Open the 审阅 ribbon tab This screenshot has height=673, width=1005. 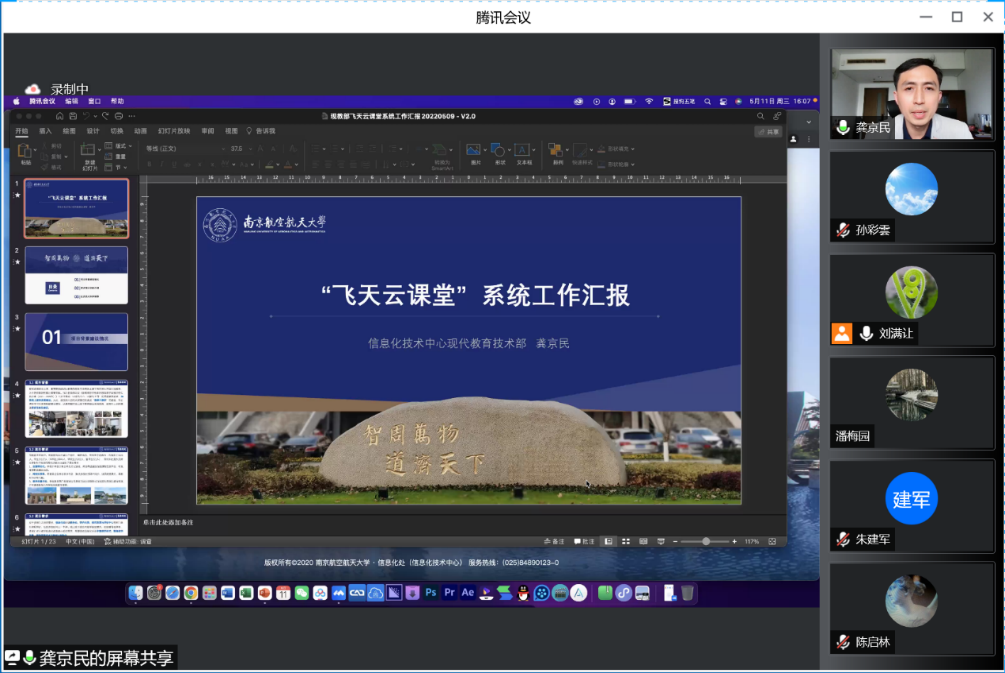[208, 131]
